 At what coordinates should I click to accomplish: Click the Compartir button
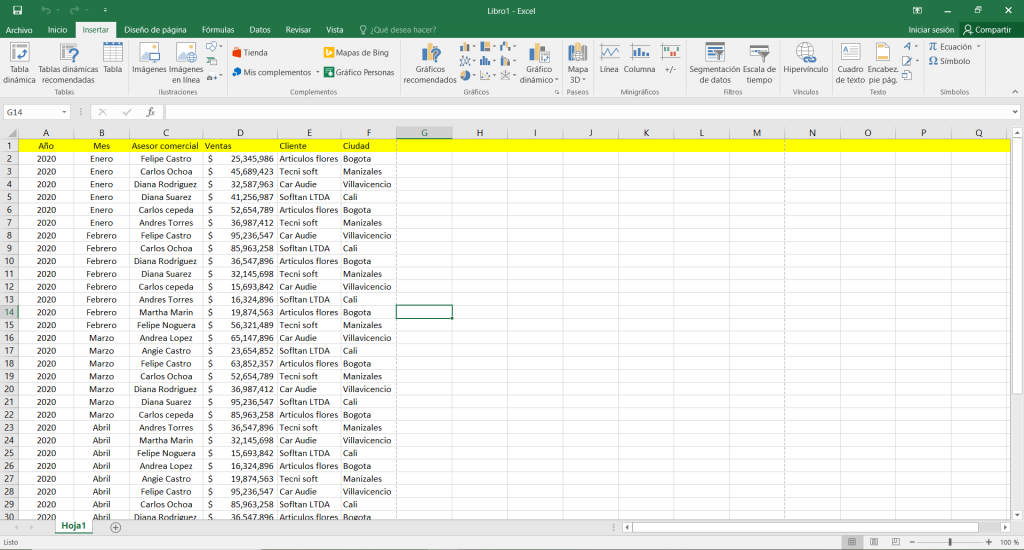pos(987,30)
